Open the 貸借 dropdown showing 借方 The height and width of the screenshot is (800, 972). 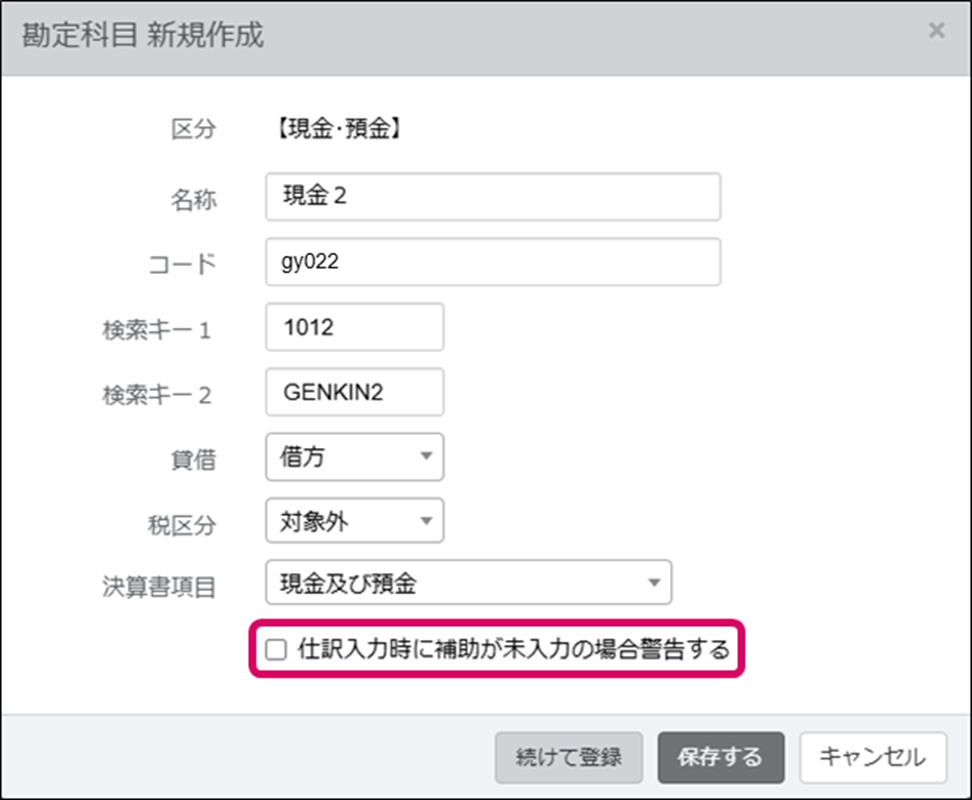click(x=355, y=457)
